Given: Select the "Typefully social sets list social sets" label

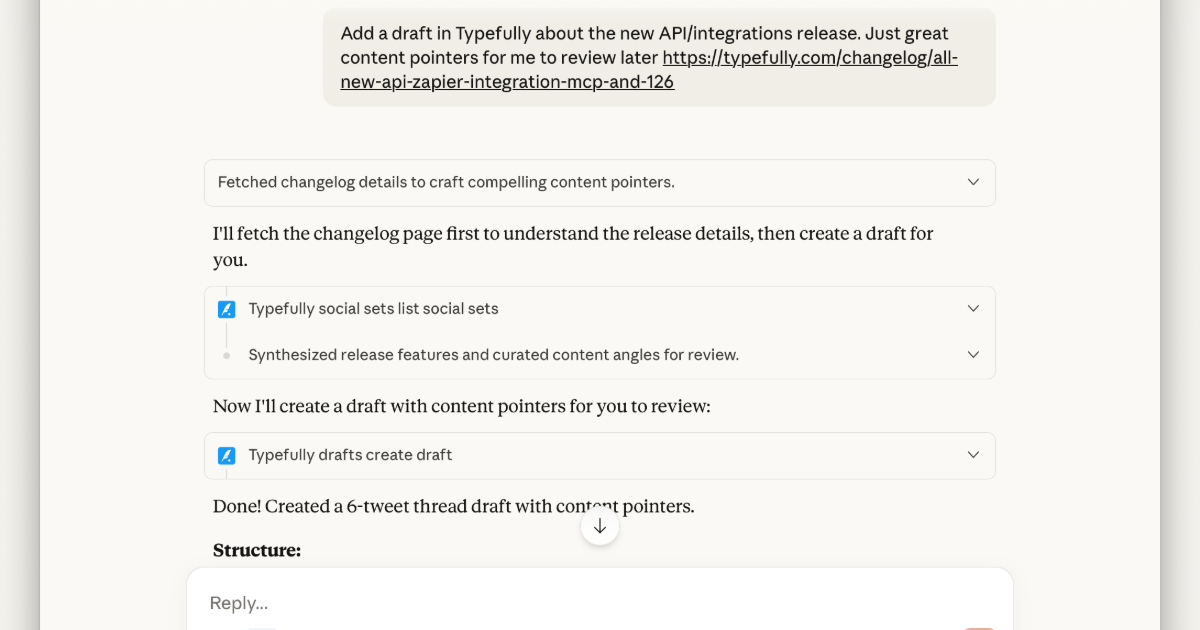Looking at the screenshot, I should 373,309.
